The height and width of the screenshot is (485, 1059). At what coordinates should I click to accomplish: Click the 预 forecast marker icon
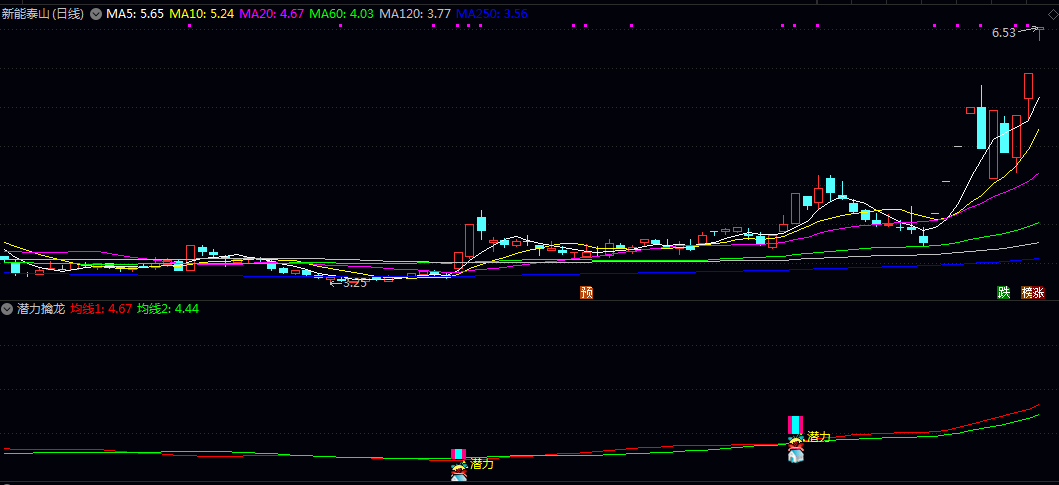tap(587, 292)
